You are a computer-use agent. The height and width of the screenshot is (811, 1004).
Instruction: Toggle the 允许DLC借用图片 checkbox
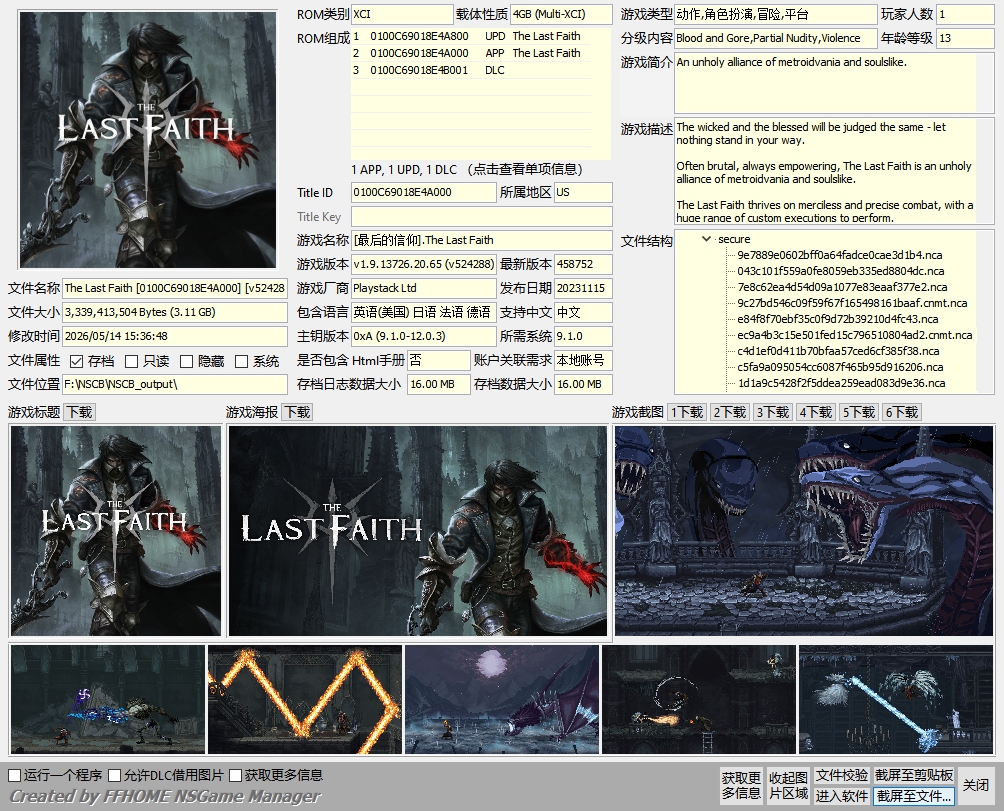(115, 775)
